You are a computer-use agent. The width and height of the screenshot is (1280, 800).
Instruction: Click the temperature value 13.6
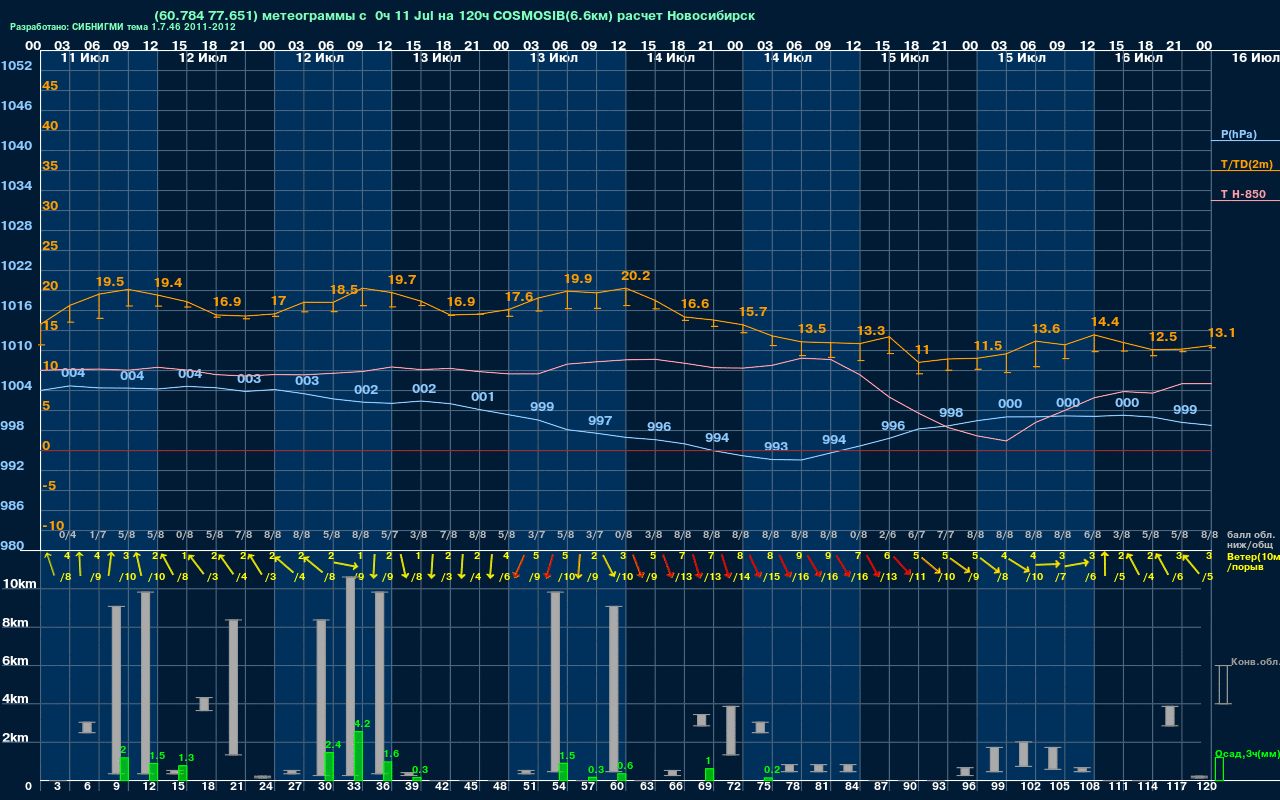[x=1046, y=329]
